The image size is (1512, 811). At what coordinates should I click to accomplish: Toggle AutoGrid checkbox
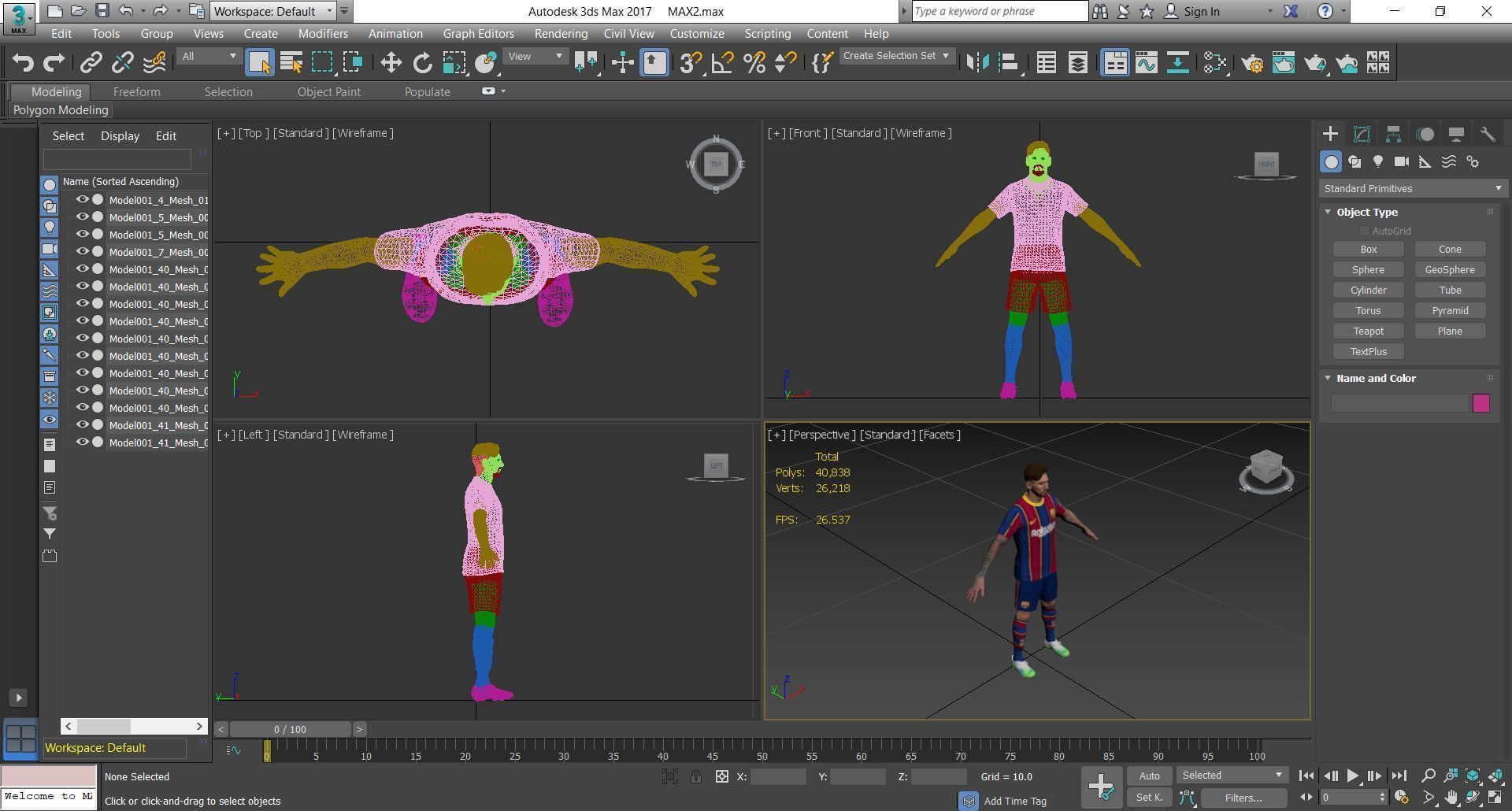(x=1364, y=231)
